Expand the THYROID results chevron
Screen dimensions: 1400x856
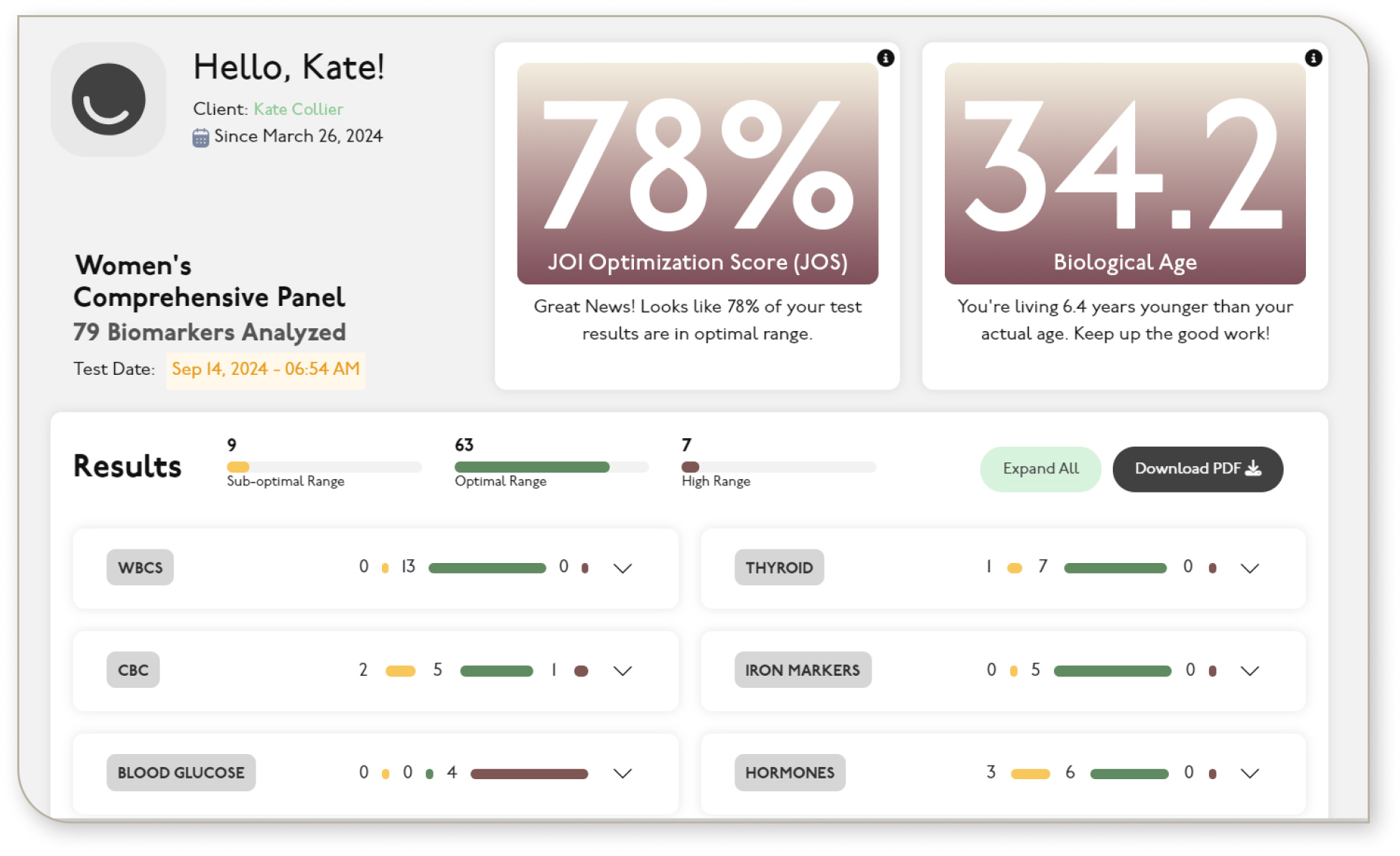coord(1249,568)
